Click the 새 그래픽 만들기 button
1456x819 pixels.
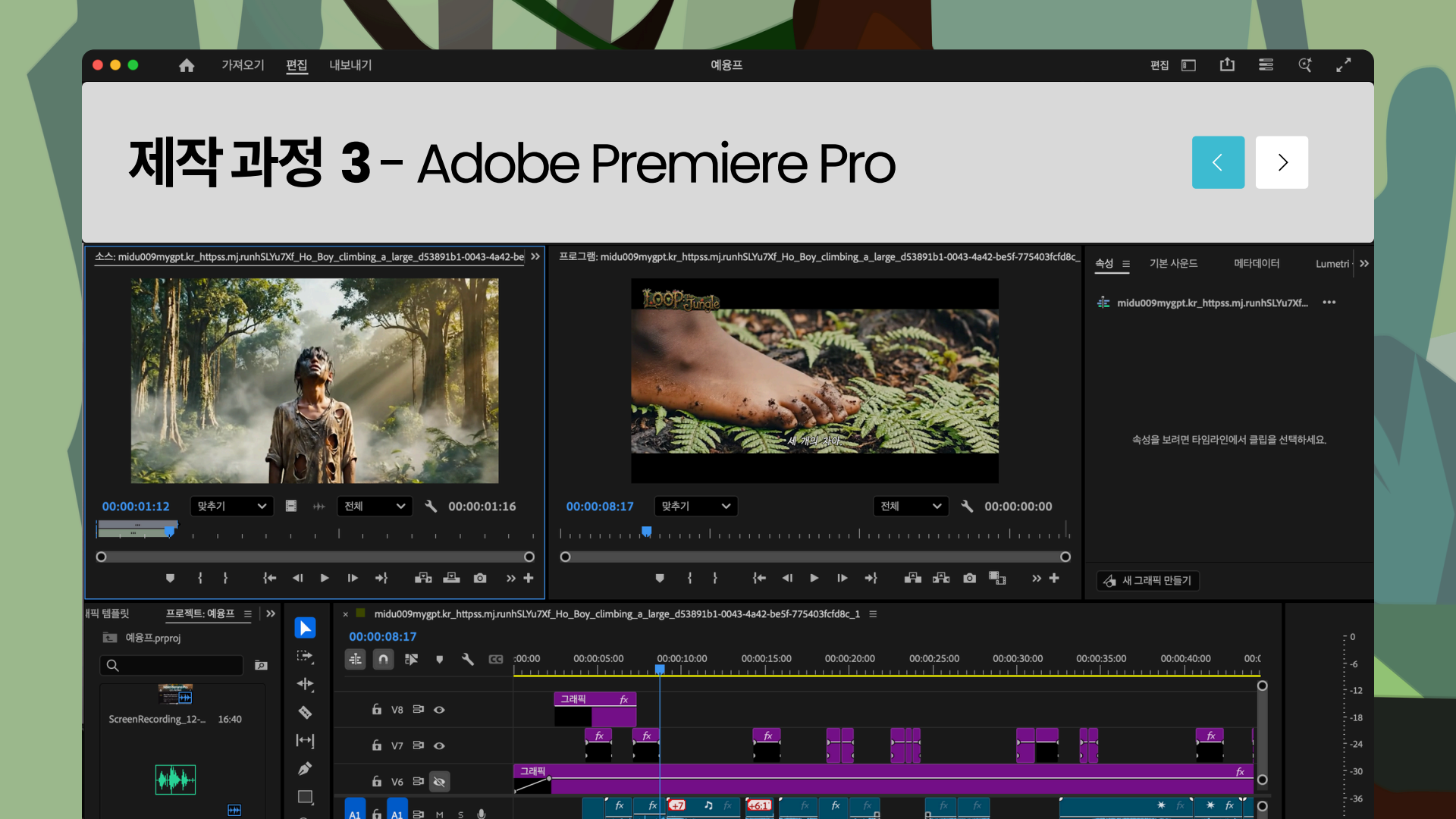coord(1148,580)
